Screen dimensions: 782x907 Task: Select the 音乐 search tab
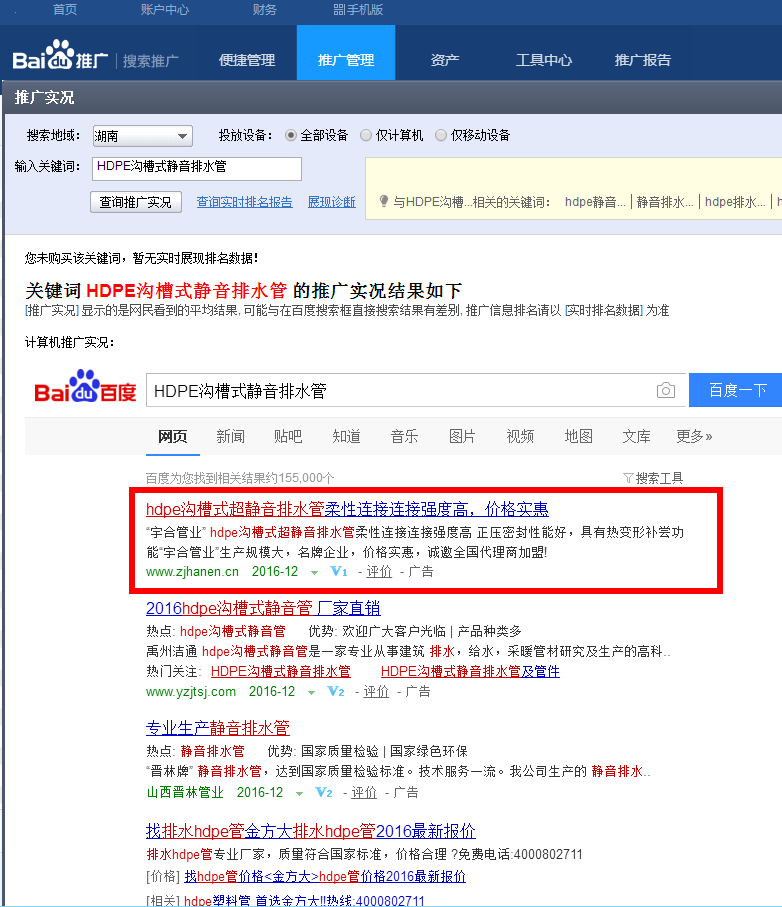click(x=404, y=436)
